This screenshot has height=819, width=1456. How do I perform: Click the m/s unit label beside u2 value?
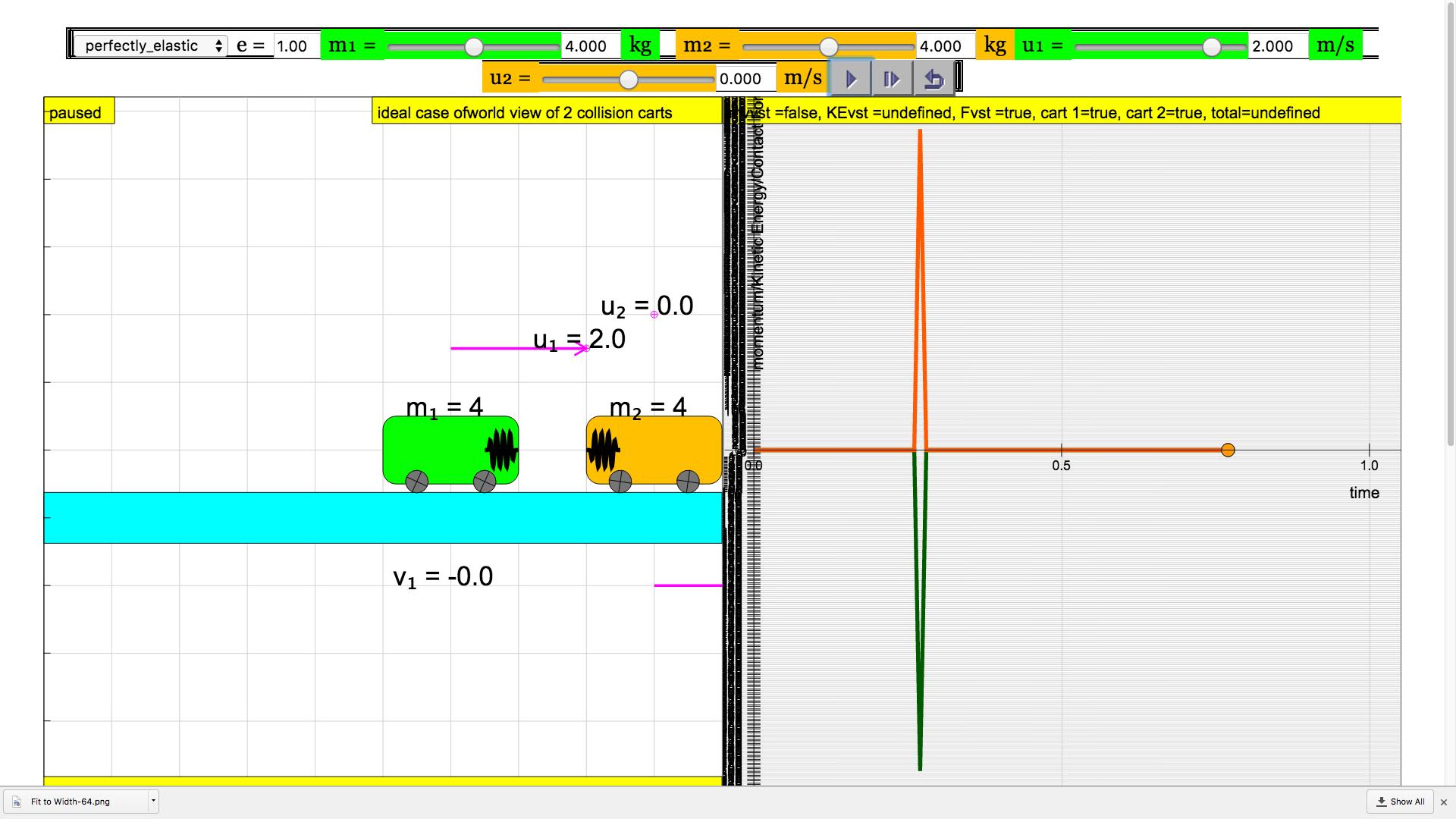(802, 78)
